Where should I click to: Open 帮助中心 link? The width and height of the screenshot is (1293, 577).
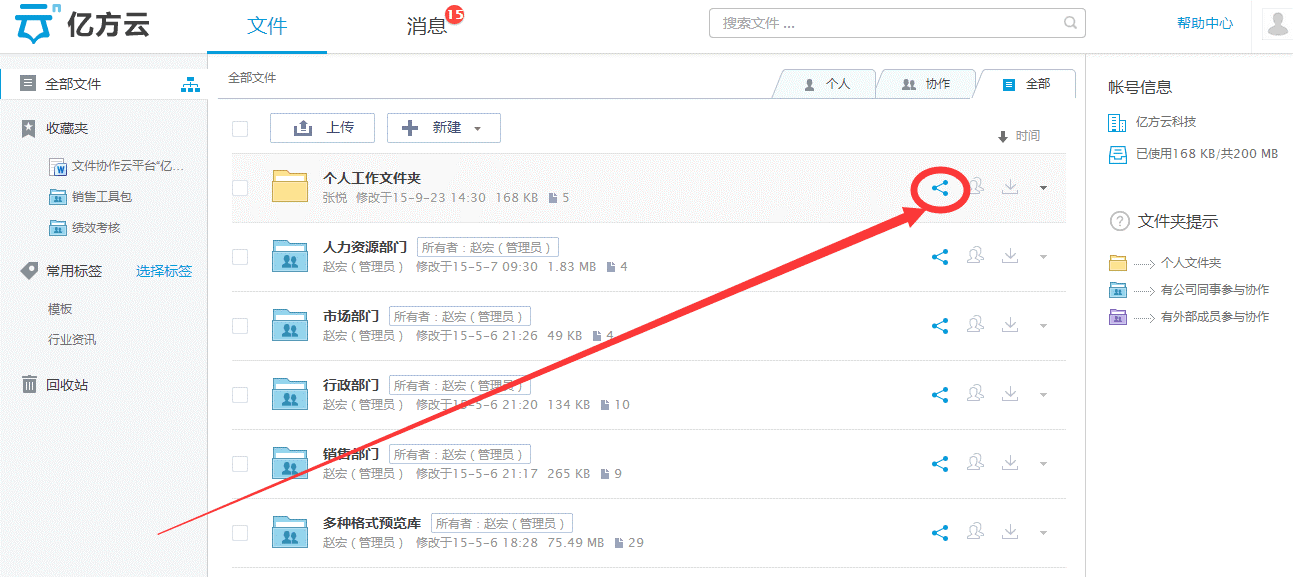pos(1204,23)
